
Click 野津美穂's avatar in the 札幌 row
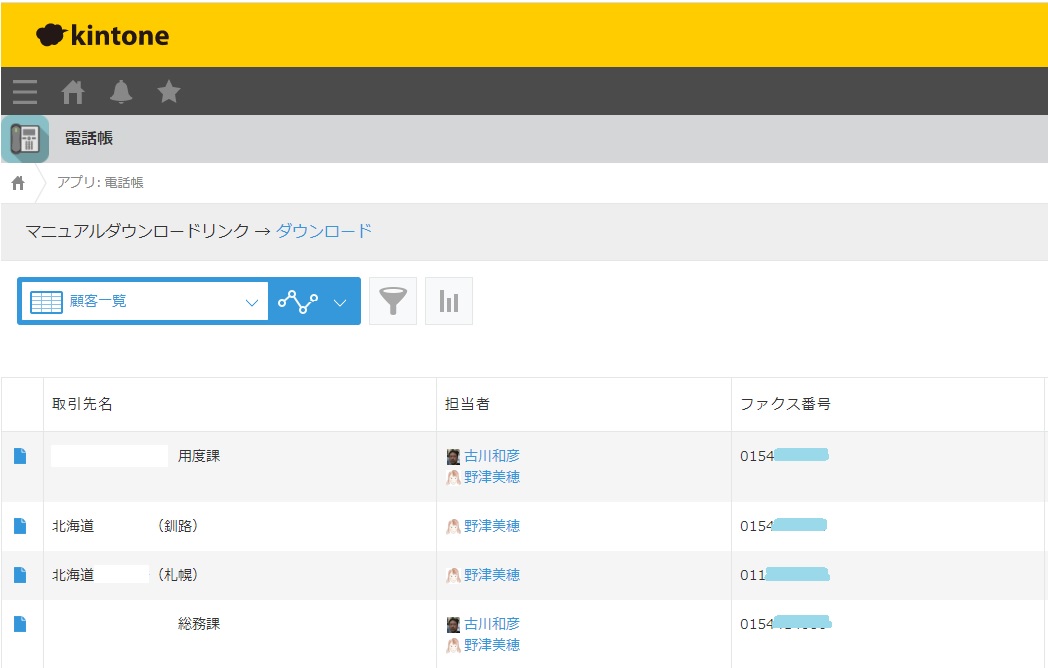point(453,576)
